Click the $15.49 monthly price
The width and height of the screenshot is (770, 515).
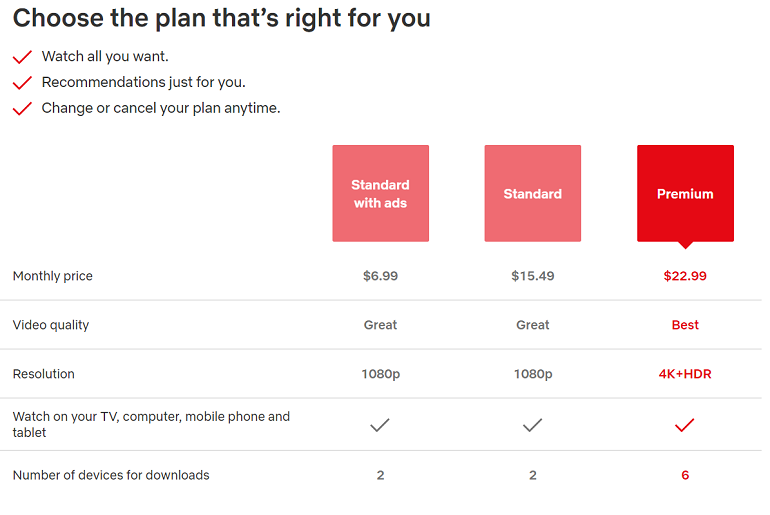tap(532, 276)
